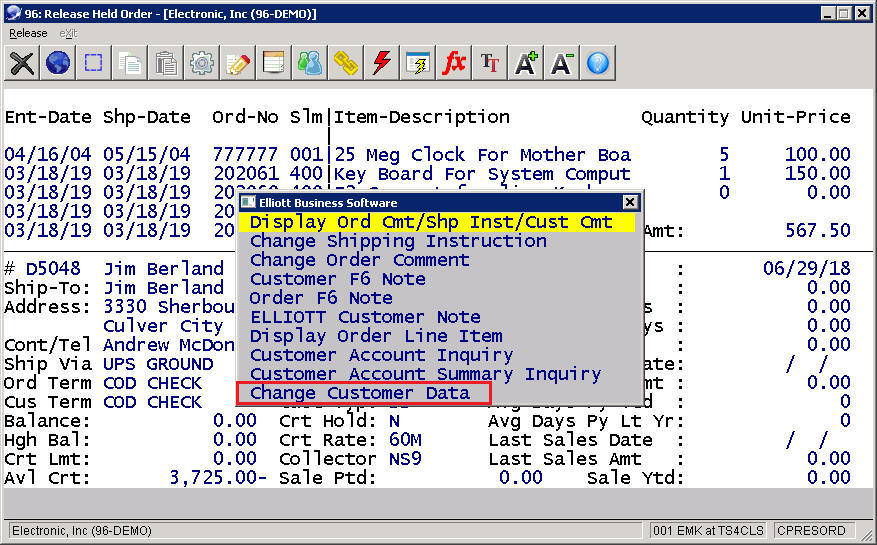Image resolution: width=877 pixels, height=545 pixels.
Task: Open the TT font selection icon
Action: point(489,63)
